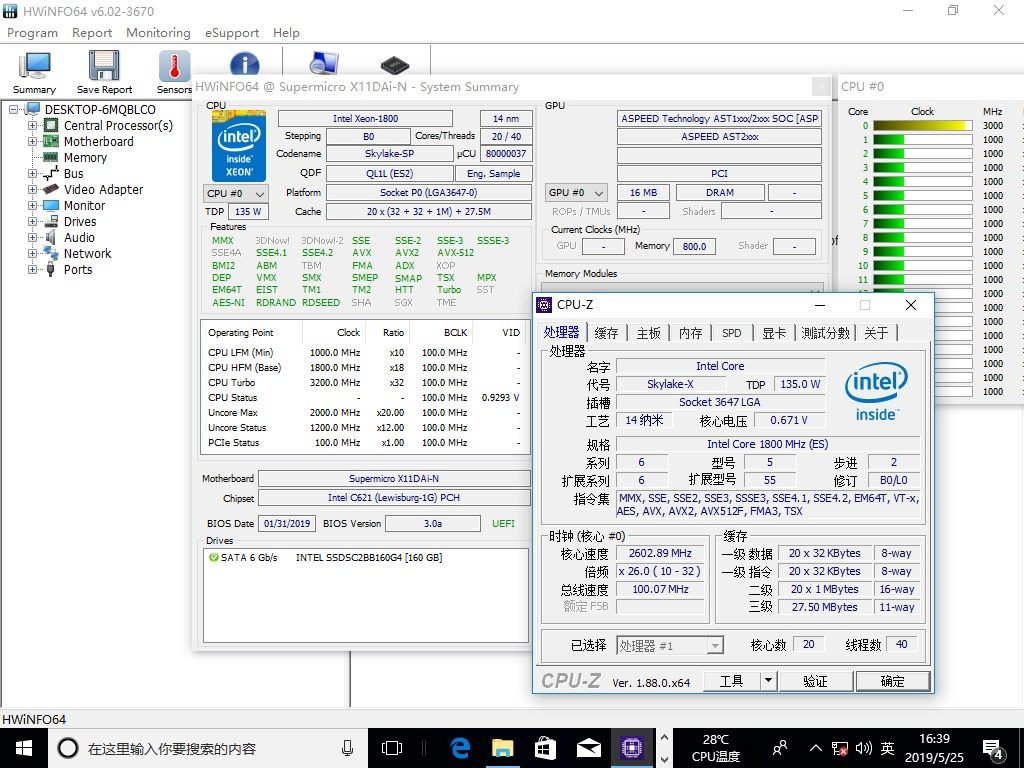Screen dimensions: 1024x768
Task: Click CPU-Z 确定 button
Action: (893, 681)
